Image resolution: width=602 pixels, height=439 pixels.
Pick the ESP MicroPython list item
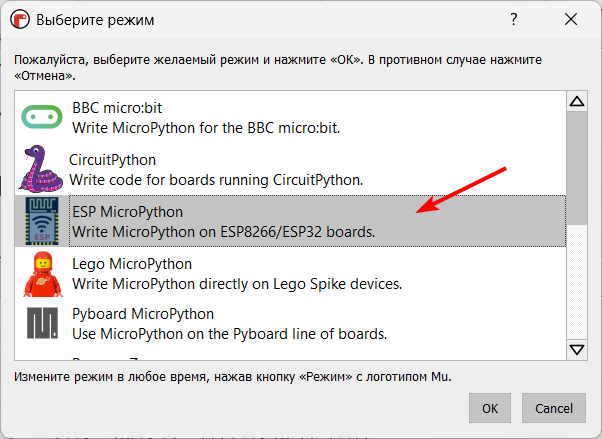[x=290, y=221]
